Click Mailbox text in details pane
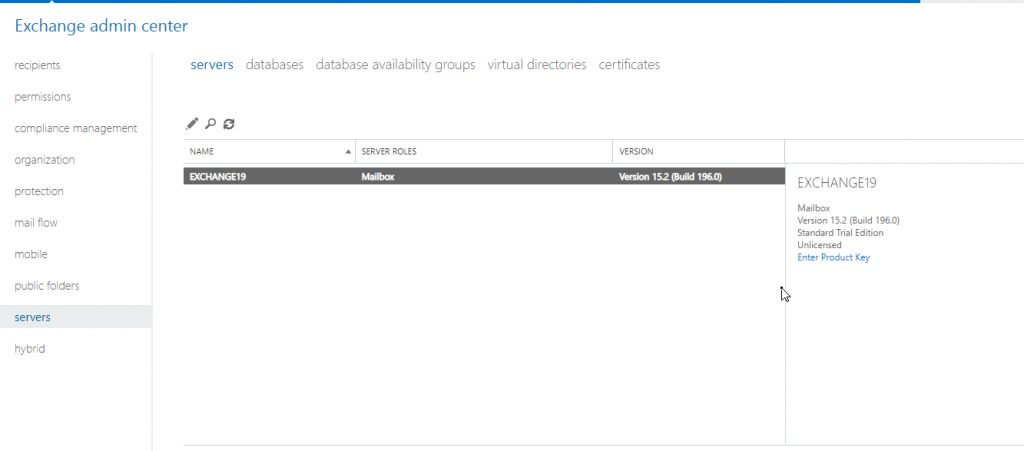This screenshot has height=451, width=1024. [814, 208]
